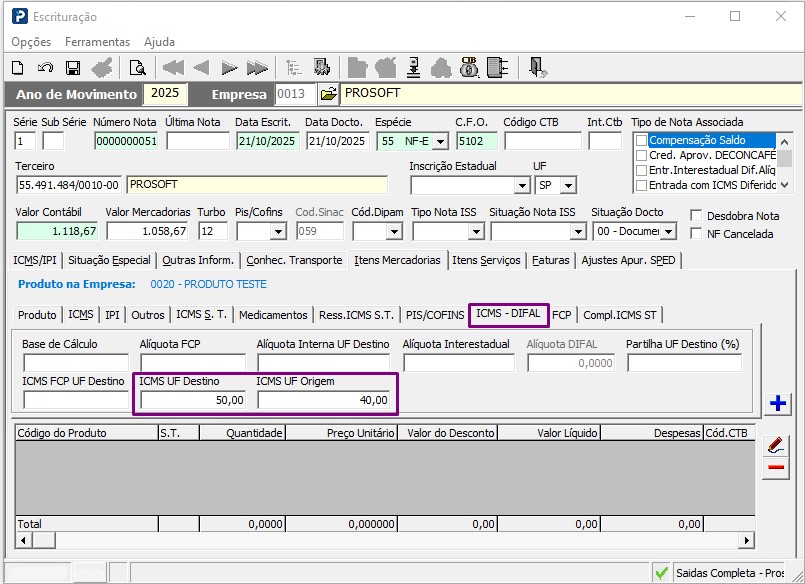Save the record with the floppy disk icon
The width and height of the screenshot is (805, 584).
click(x=73, y=68)
